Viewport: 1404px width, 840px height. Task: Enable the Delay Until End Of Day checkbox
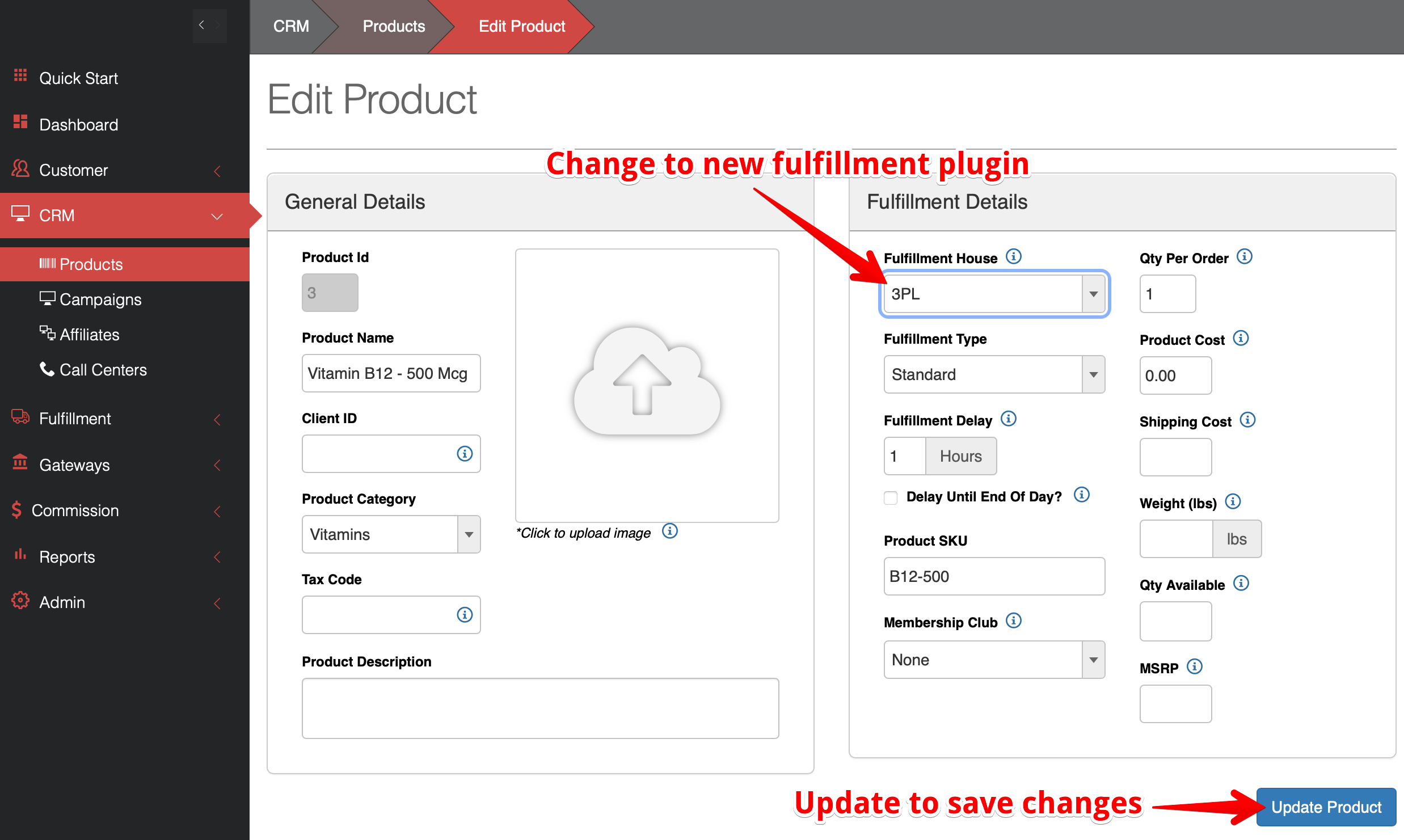click(891, 497)
